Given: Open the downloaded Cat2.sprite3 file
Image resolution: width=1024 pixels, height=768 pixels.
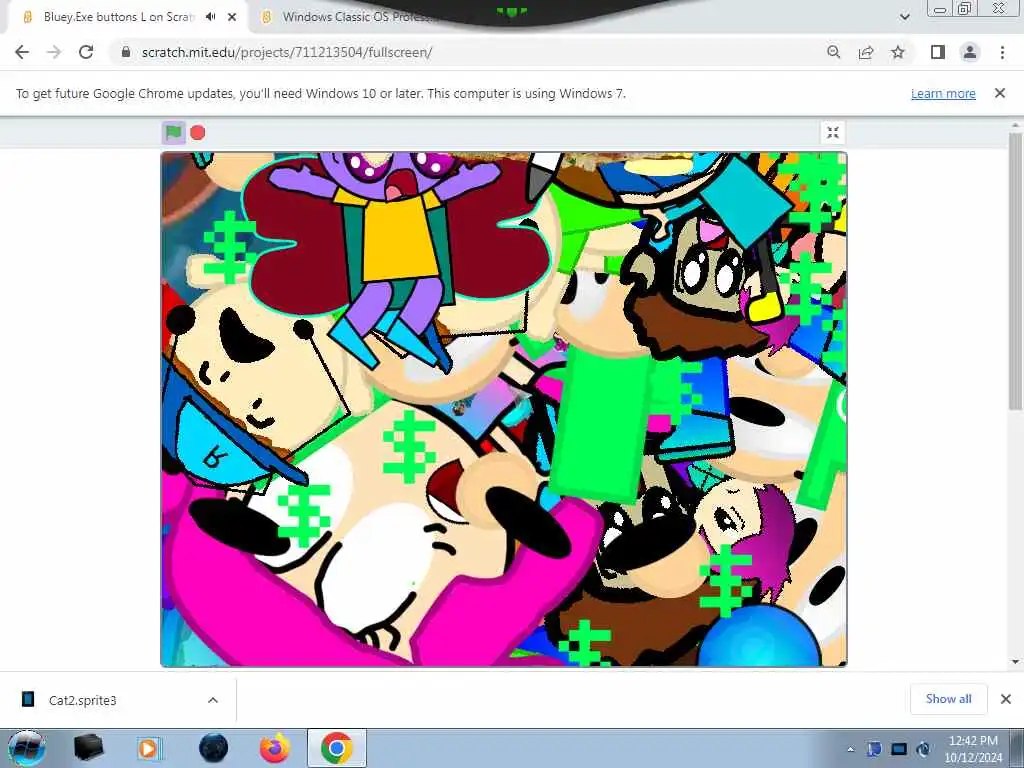Looking at the screenshot, I should 82,700.
